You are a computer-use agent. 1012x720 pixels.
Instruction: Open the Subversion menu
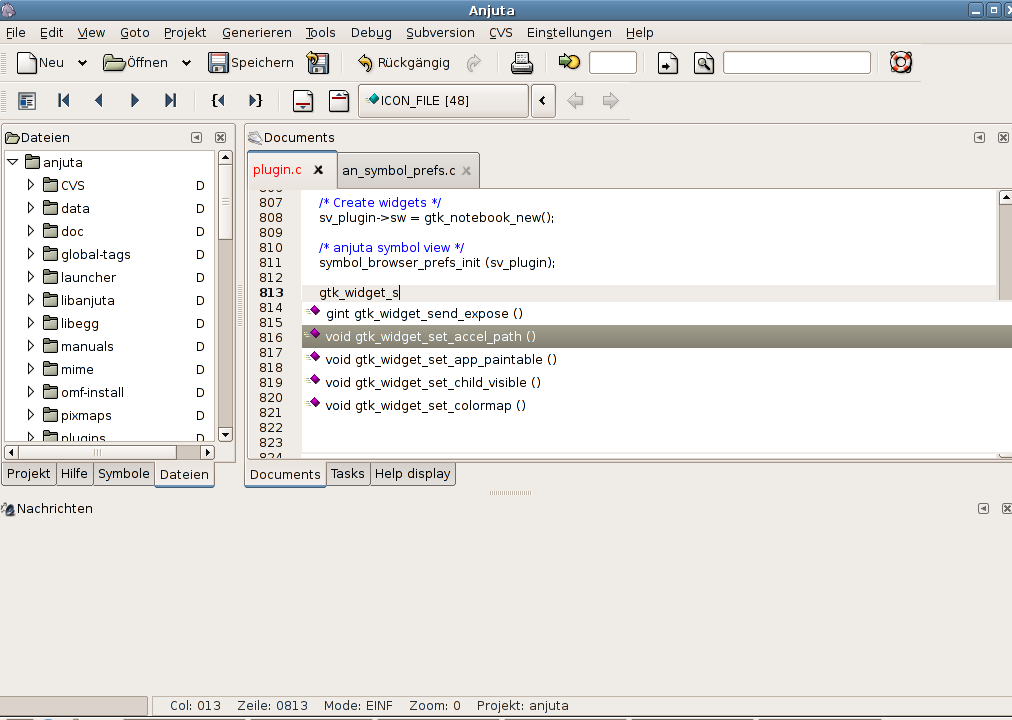[x=440, y=32]
